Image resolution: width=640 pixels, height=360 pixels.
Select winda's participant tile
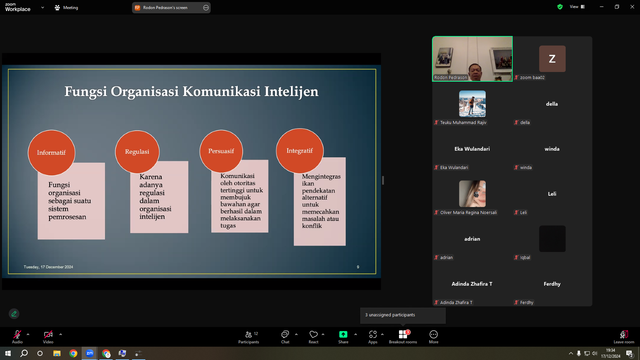[552, 149]
